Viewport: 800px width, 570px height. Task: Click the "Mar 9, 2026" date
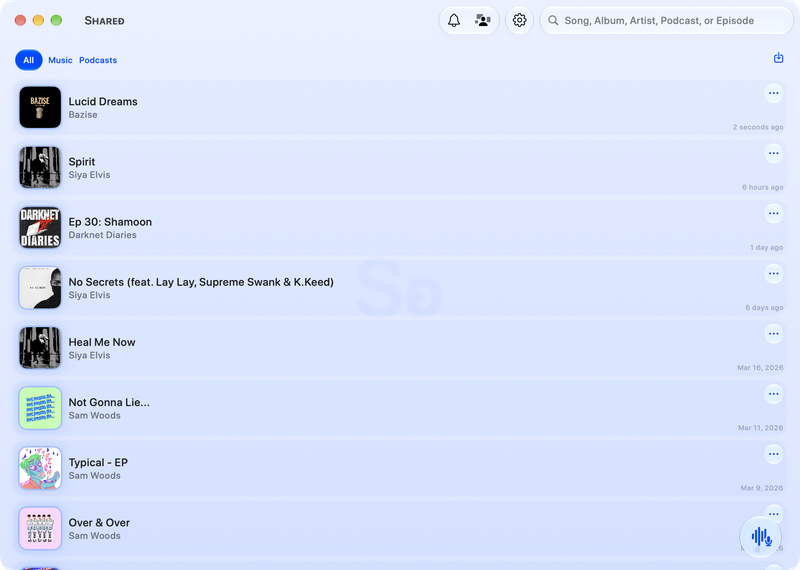(x=762, y=488)
